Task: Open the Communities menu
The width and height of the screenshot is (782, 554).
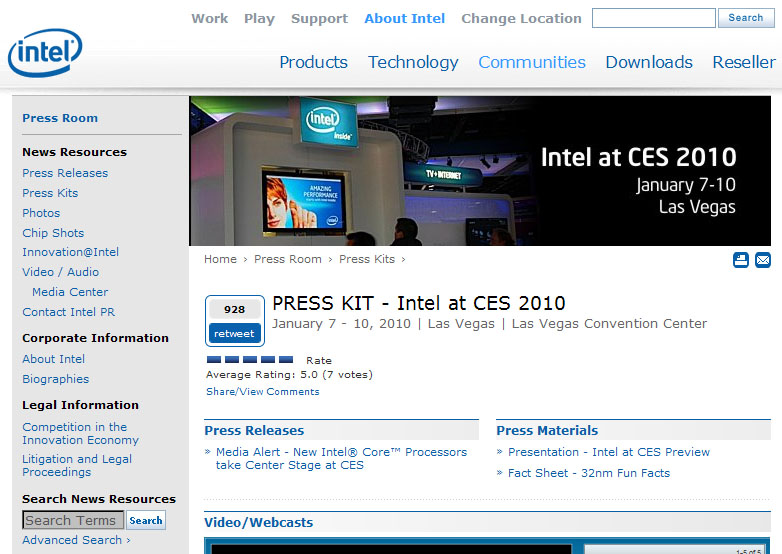Action: point(532,62)
